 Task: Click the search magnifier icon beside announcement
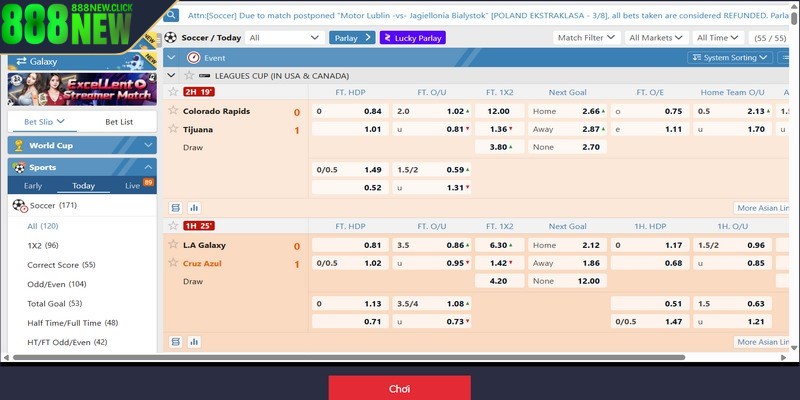170,16
